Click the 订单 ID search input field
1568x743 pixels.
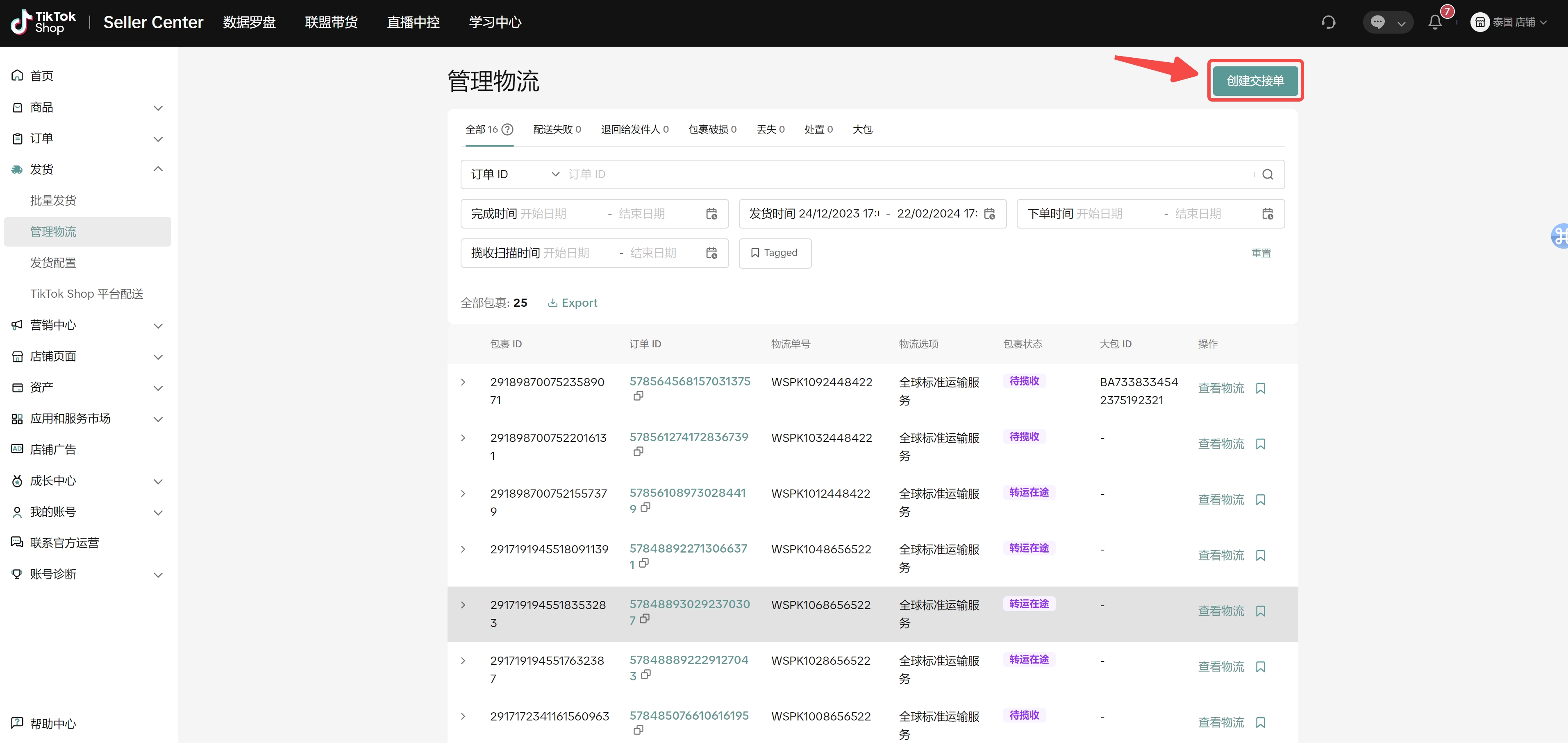click(x=907, y=174)
